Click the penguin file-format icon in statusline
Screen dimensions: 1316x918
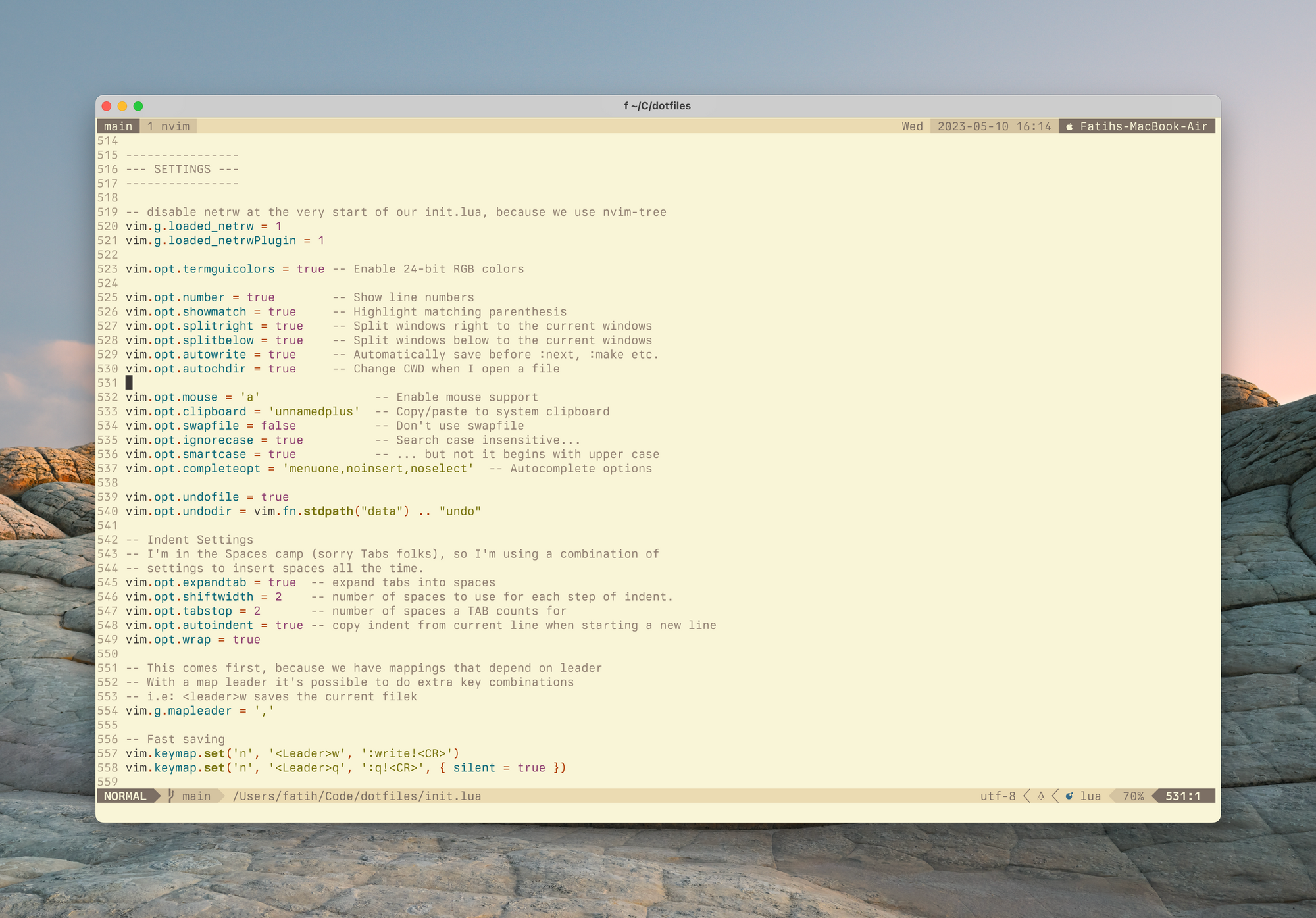point(1041,796)
